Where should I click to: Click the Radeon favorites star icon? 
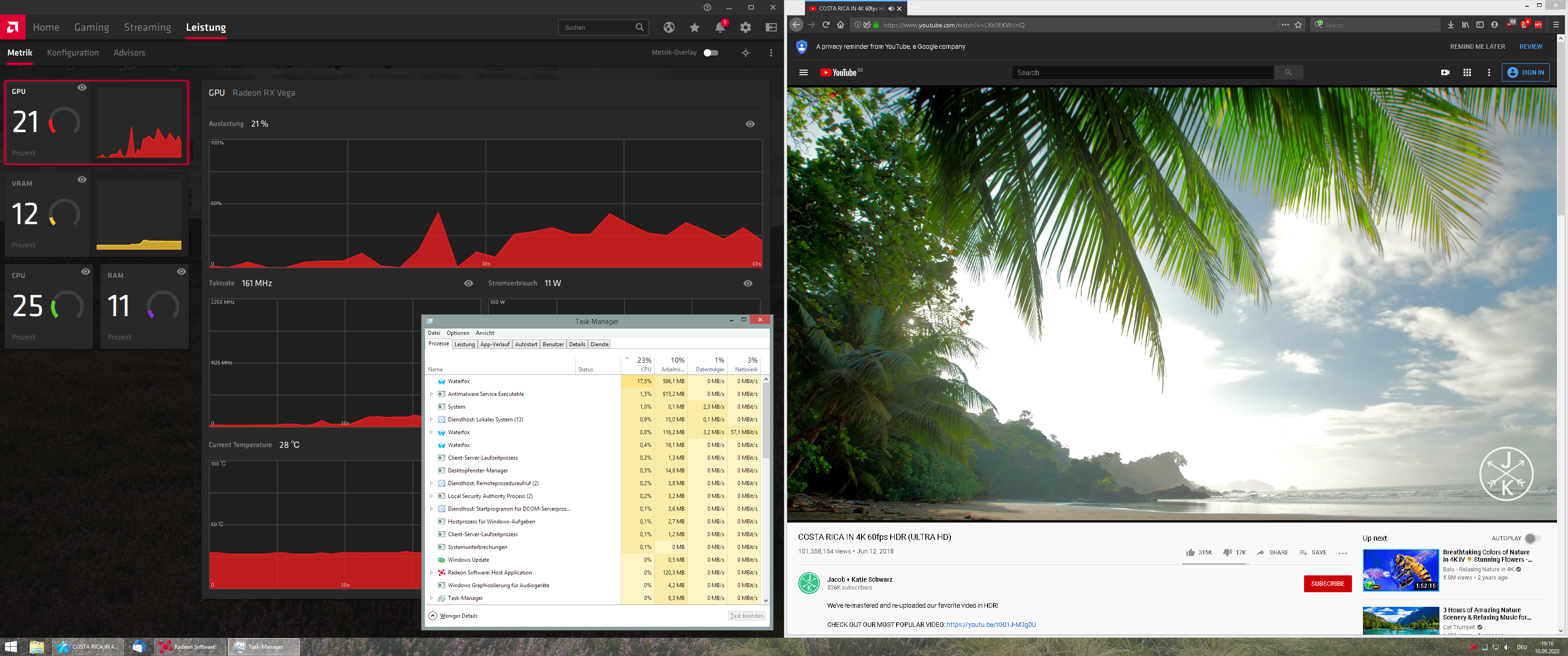(695, 27)
